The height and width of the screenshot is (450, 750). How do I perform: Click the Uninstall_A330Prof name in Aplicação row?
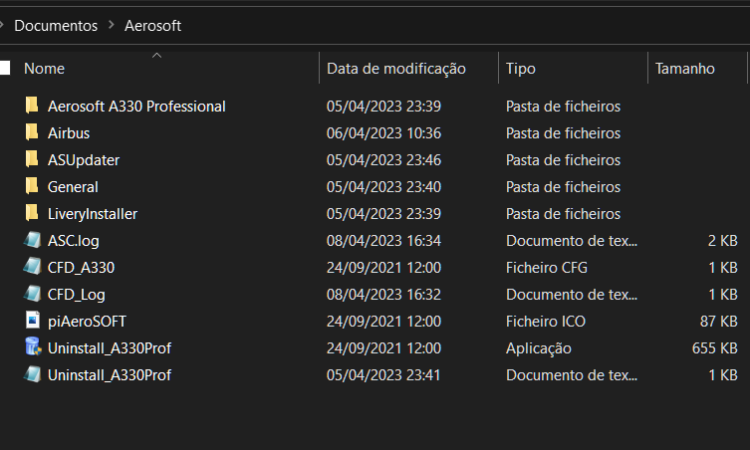tap(110, 348)
